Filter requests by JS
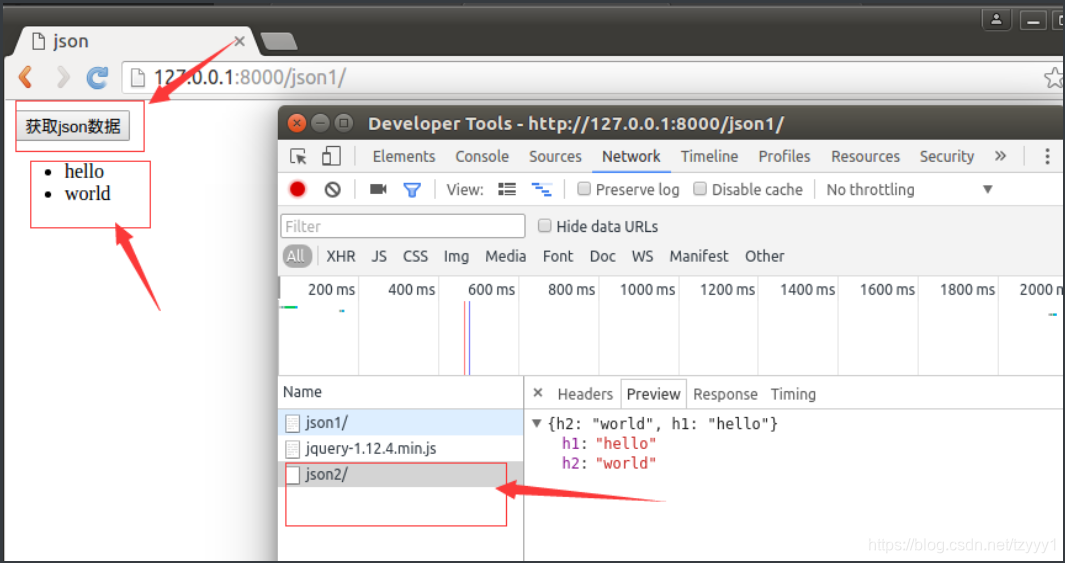 coord(379,256)
